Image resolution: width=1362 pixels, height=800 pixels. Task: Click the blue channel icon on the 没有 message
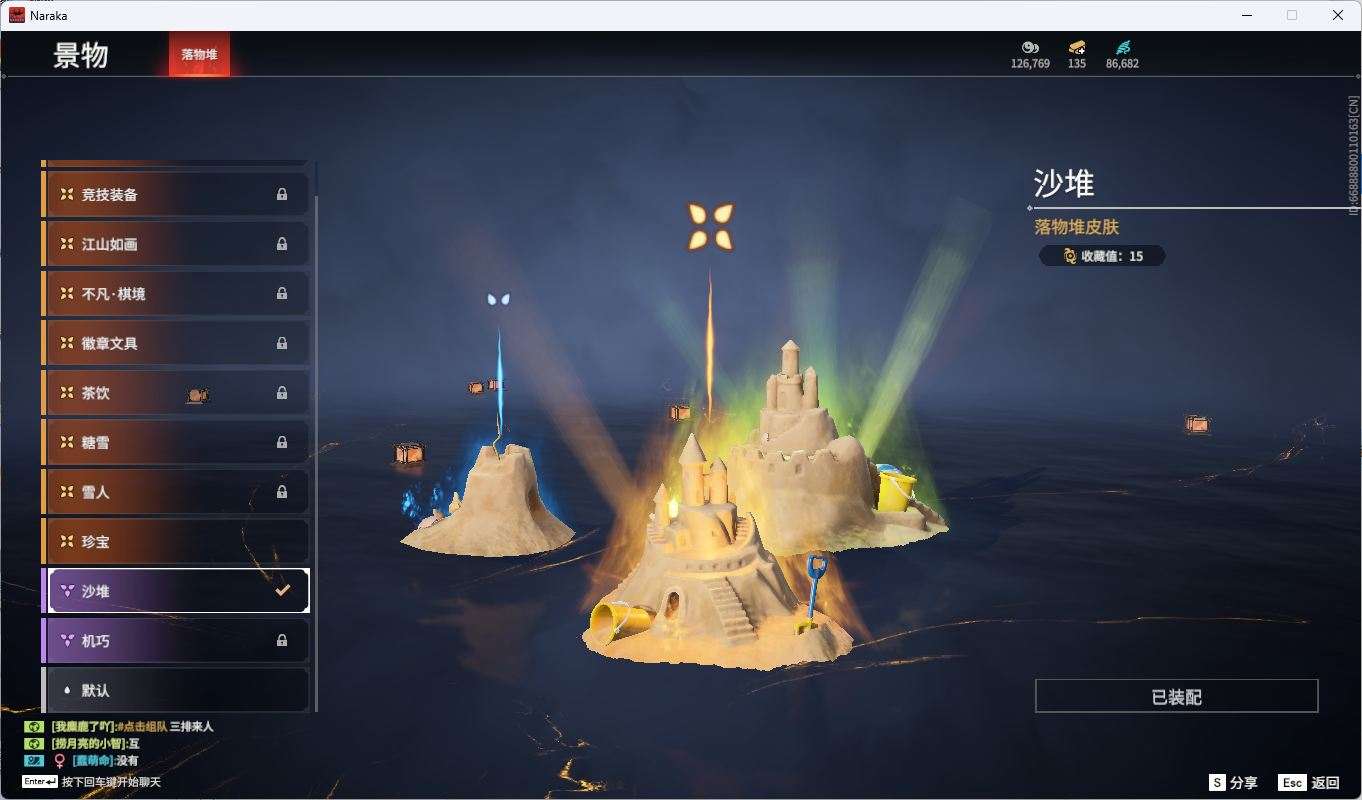(x=34, y=761)
